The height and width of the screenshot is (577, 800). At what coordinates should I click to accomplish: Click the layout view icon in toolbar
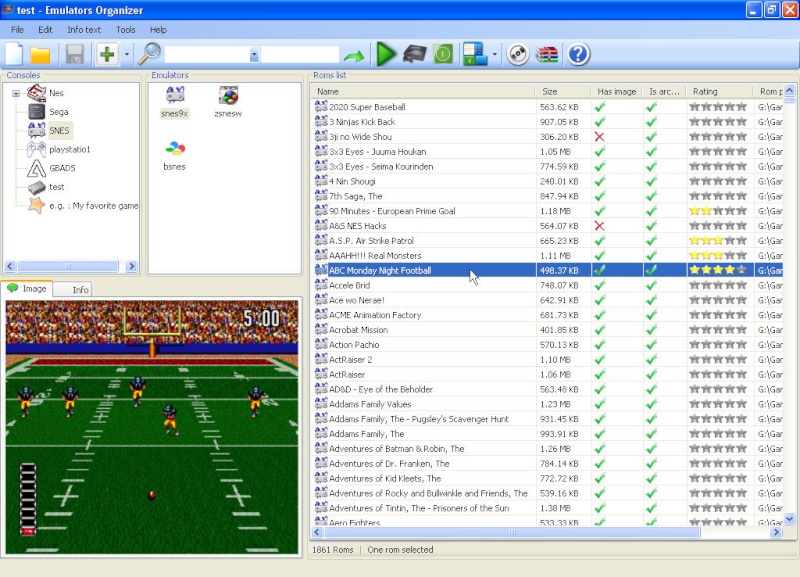point(475,54)
